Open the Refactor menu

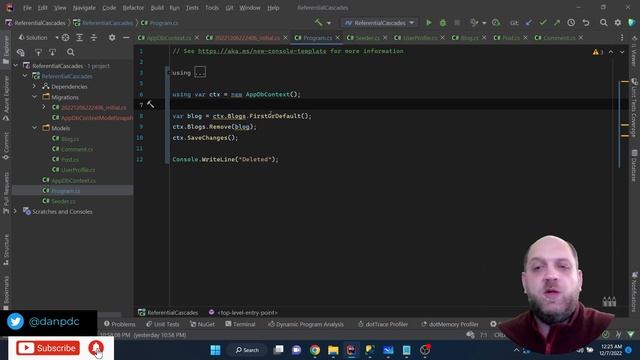click(133, 8)
